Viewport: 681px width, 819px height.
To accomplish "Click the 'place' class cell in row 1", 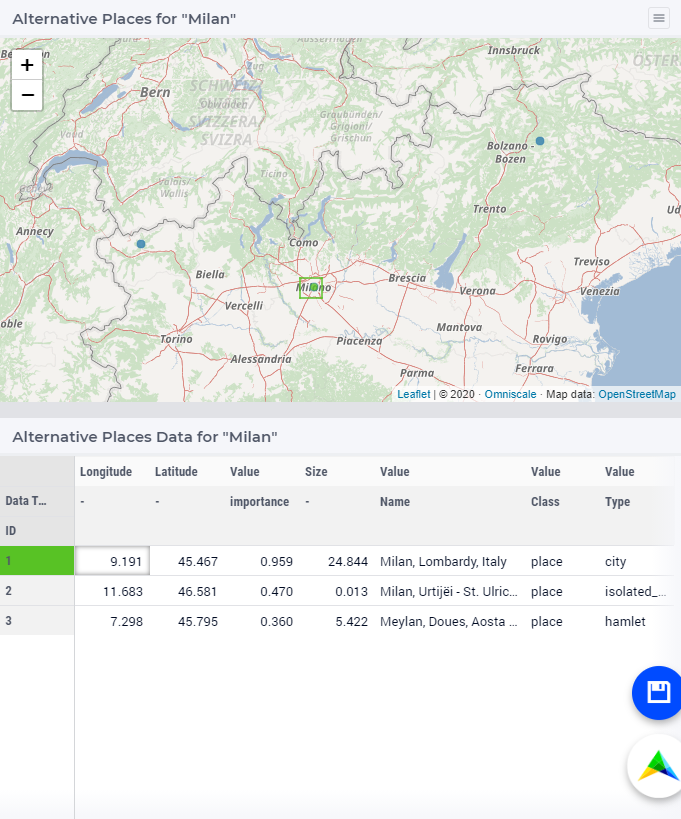I will (563, 561).
